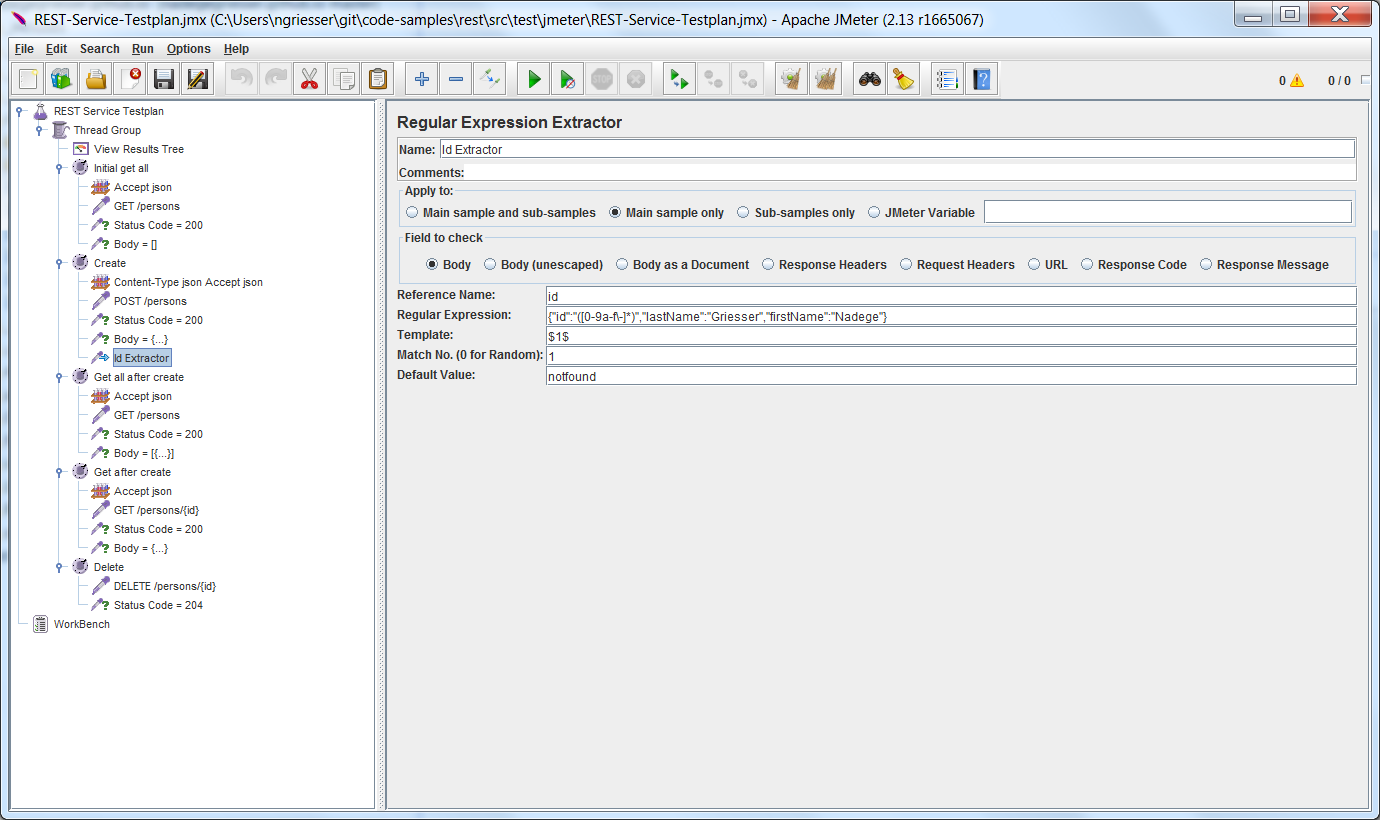The height and width of the screenshot is (820, 1380).
Task: Collapse all tree nodes with minus icon
Action: [456, 79]
